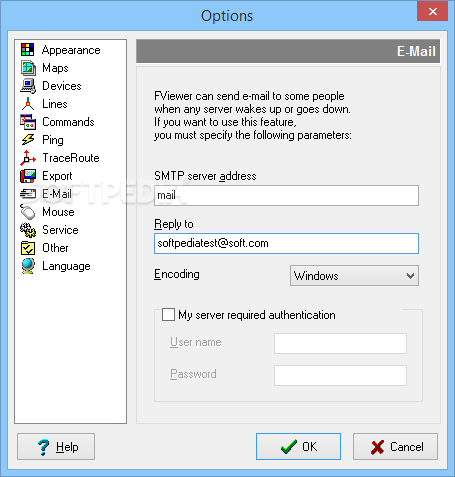Click the Cancel button

[395, 447]
